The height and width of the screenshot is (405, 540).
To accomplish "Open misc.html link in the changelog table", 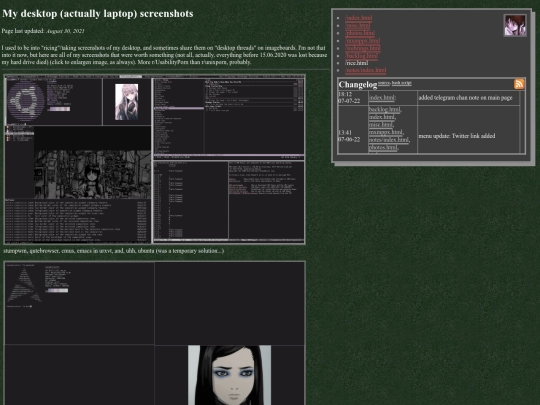I will [381, 125].
